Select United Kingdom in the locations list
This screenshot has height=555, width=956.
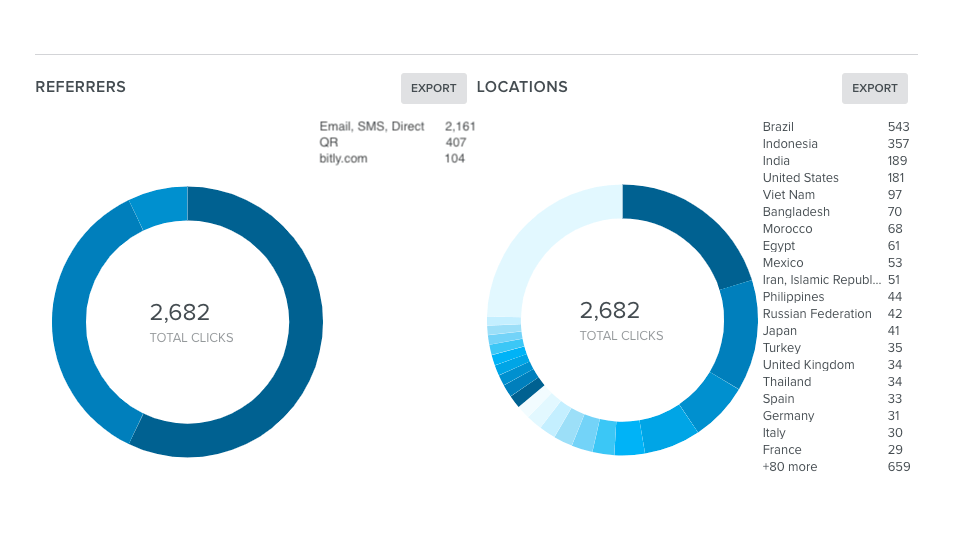pyautogui.click(x=808, y=365)
